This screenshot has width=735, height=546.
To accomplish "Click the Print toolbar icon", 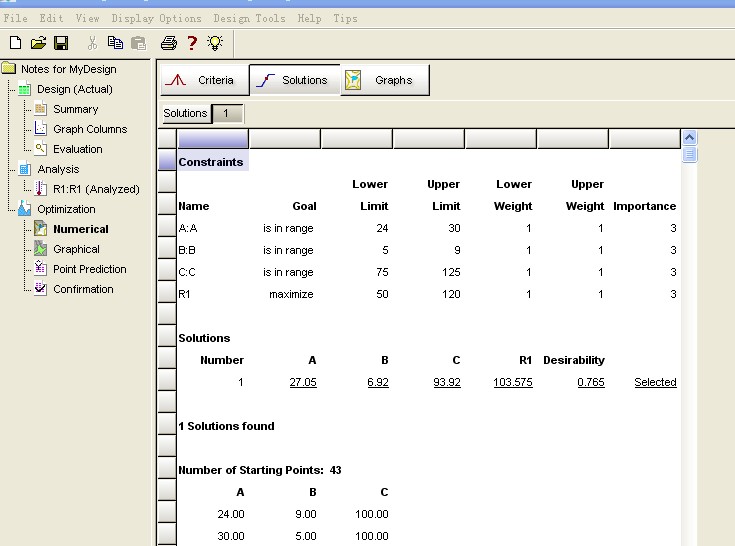I will [x=168, y=43].
